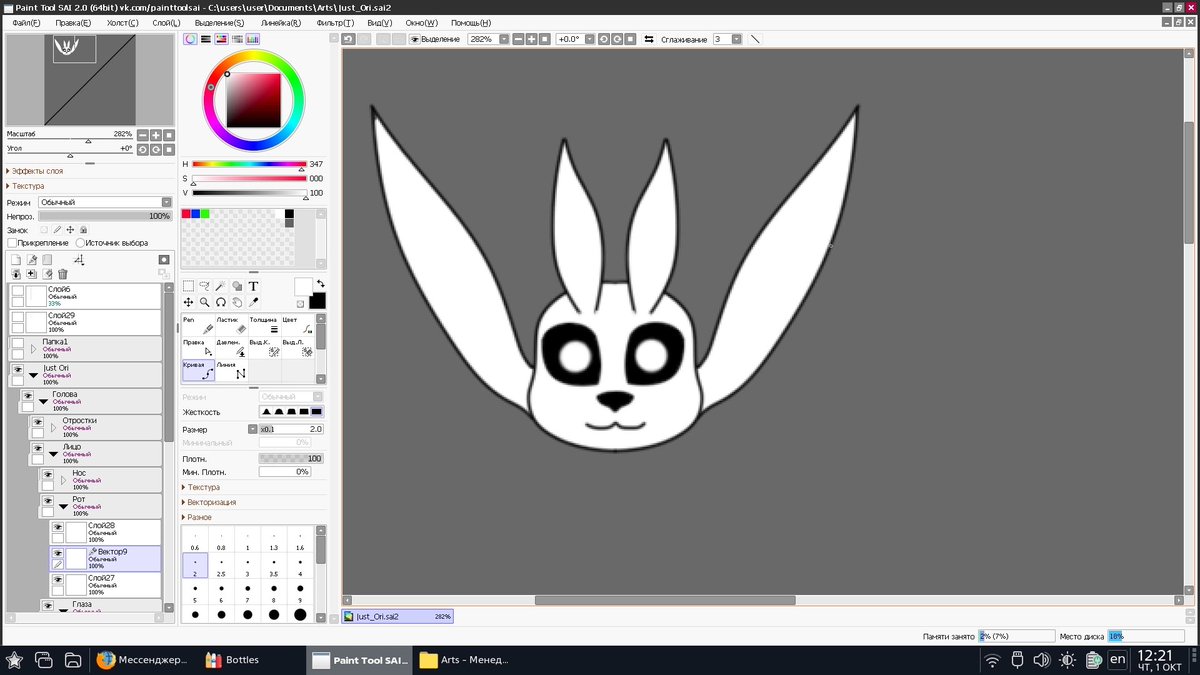Collapse the Голова folder
Viewport: 1200px width, 675px height.
coord(43,401)
